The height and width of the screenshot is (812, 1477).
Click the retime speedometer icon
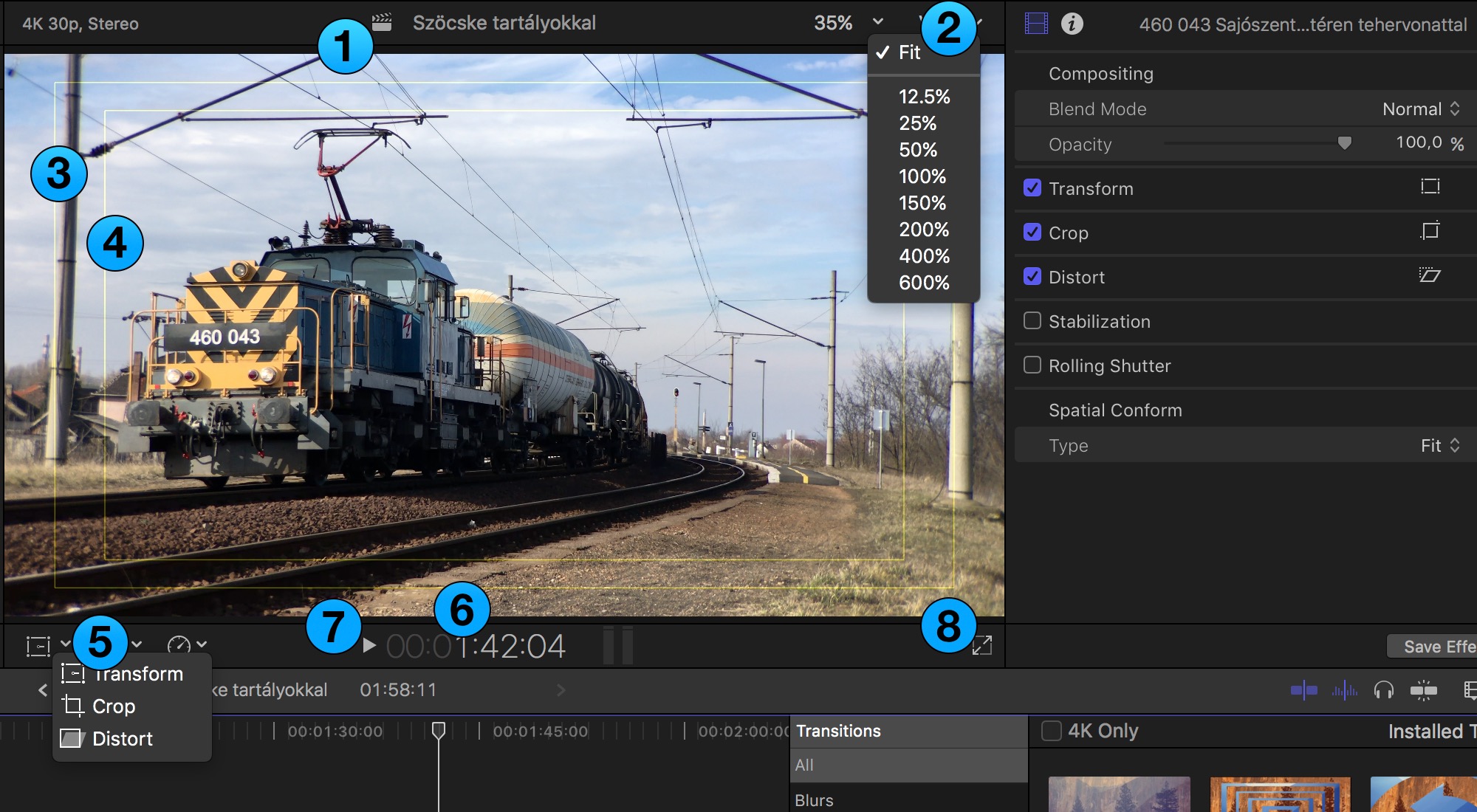pos(179,646)
